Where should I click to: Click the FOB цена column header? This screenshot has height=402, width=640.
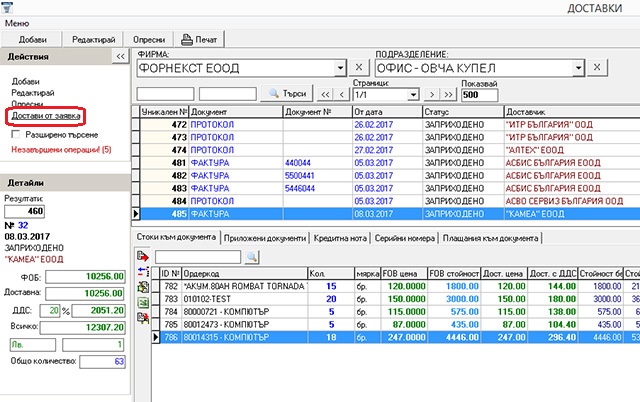(x=404, y=273)
